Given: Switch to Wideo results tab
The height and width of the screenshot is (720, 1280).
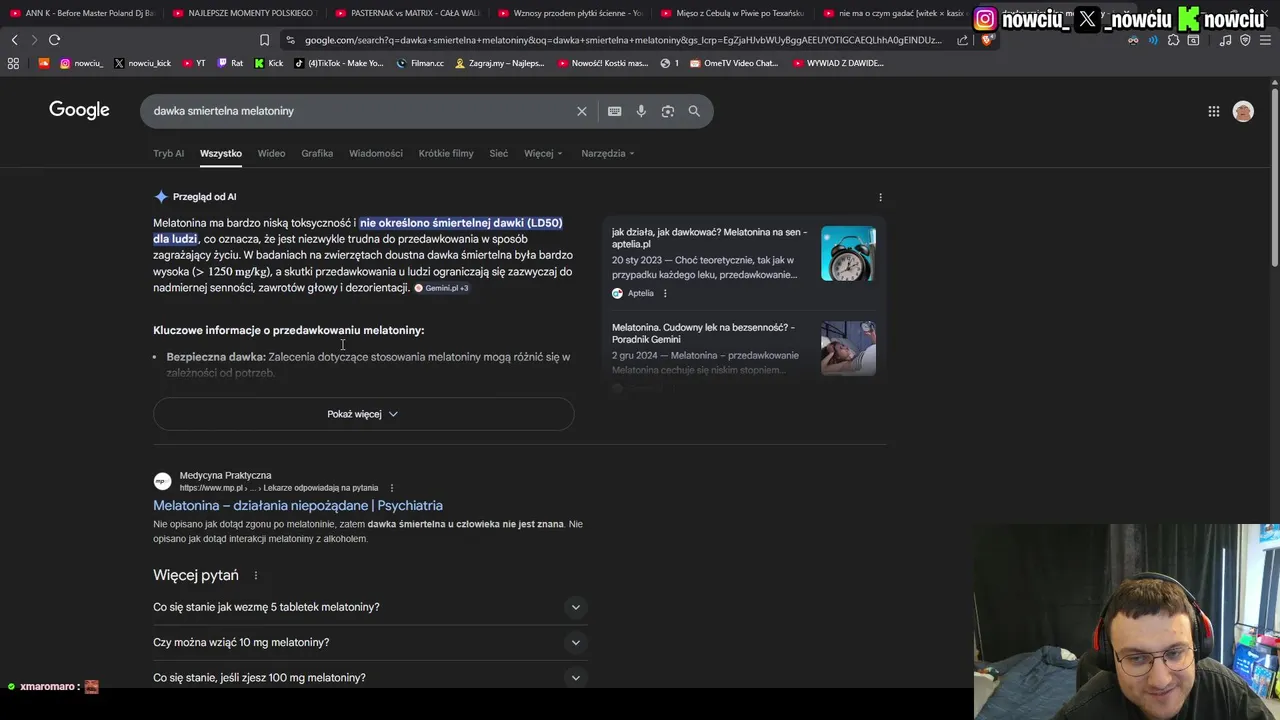Looking at the screenshot, I should (x=271, y=153).
